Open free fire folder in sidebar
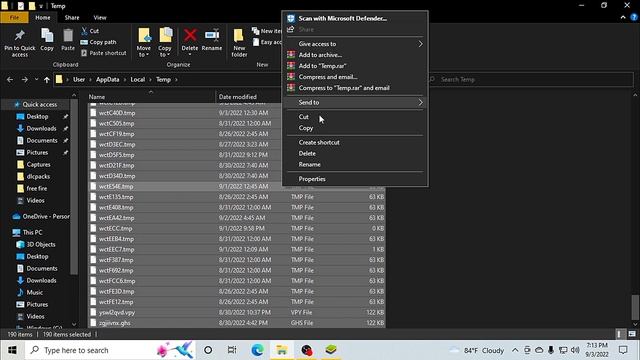 click(x=37, y=189)
